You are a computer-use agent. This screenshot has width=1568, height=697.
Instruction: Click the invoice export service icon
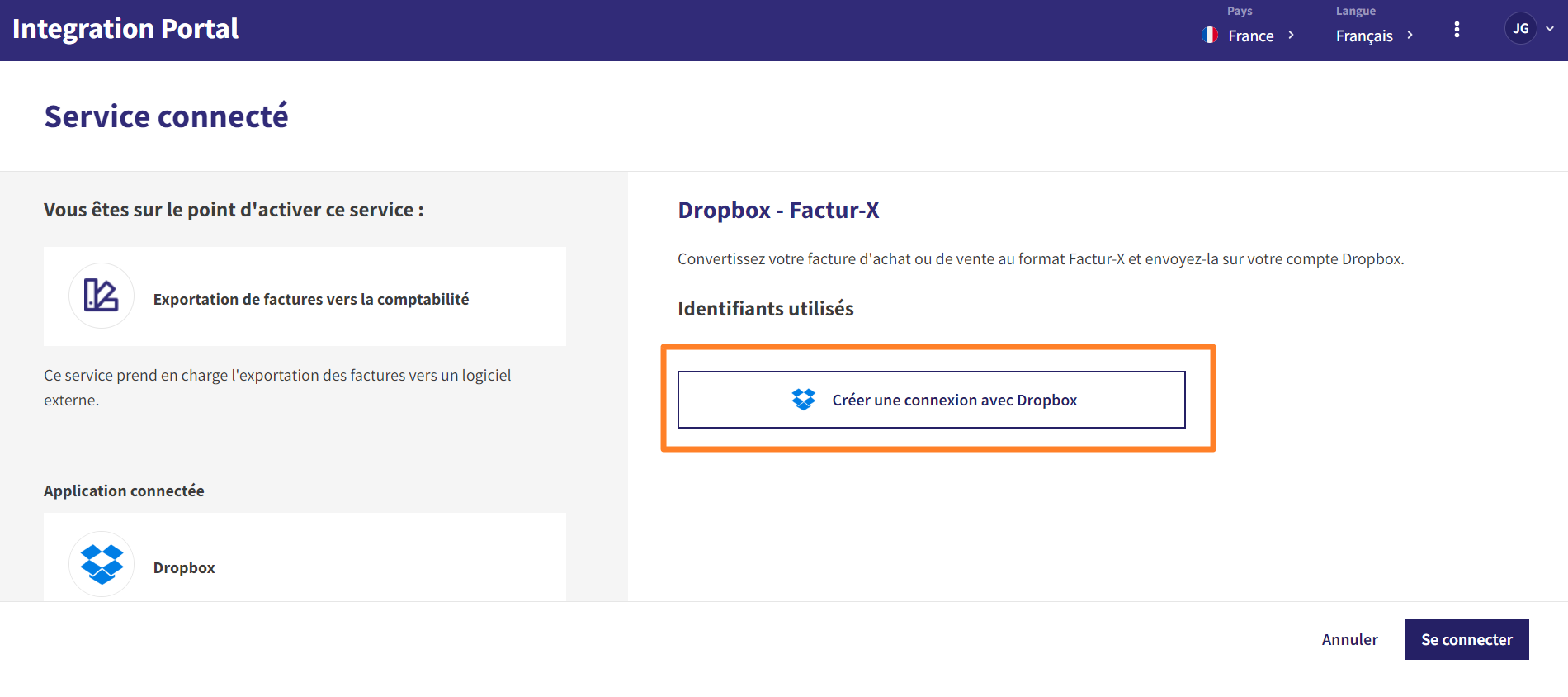tap(102, 296)
